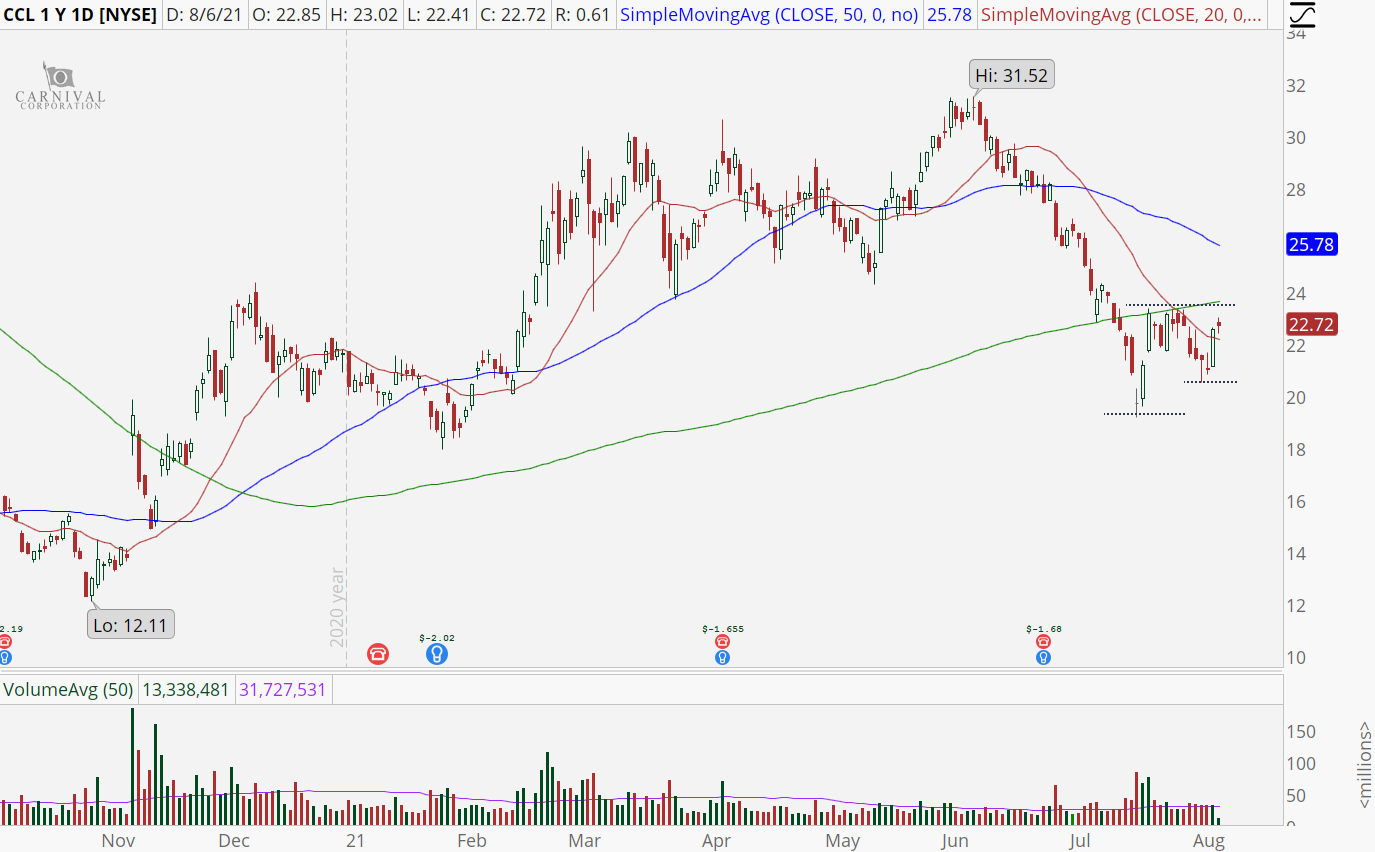Click the red SimpleMovingAvg (CLOSE, 20, 0,... label

pyautogui.click(x=1120, y=15)
